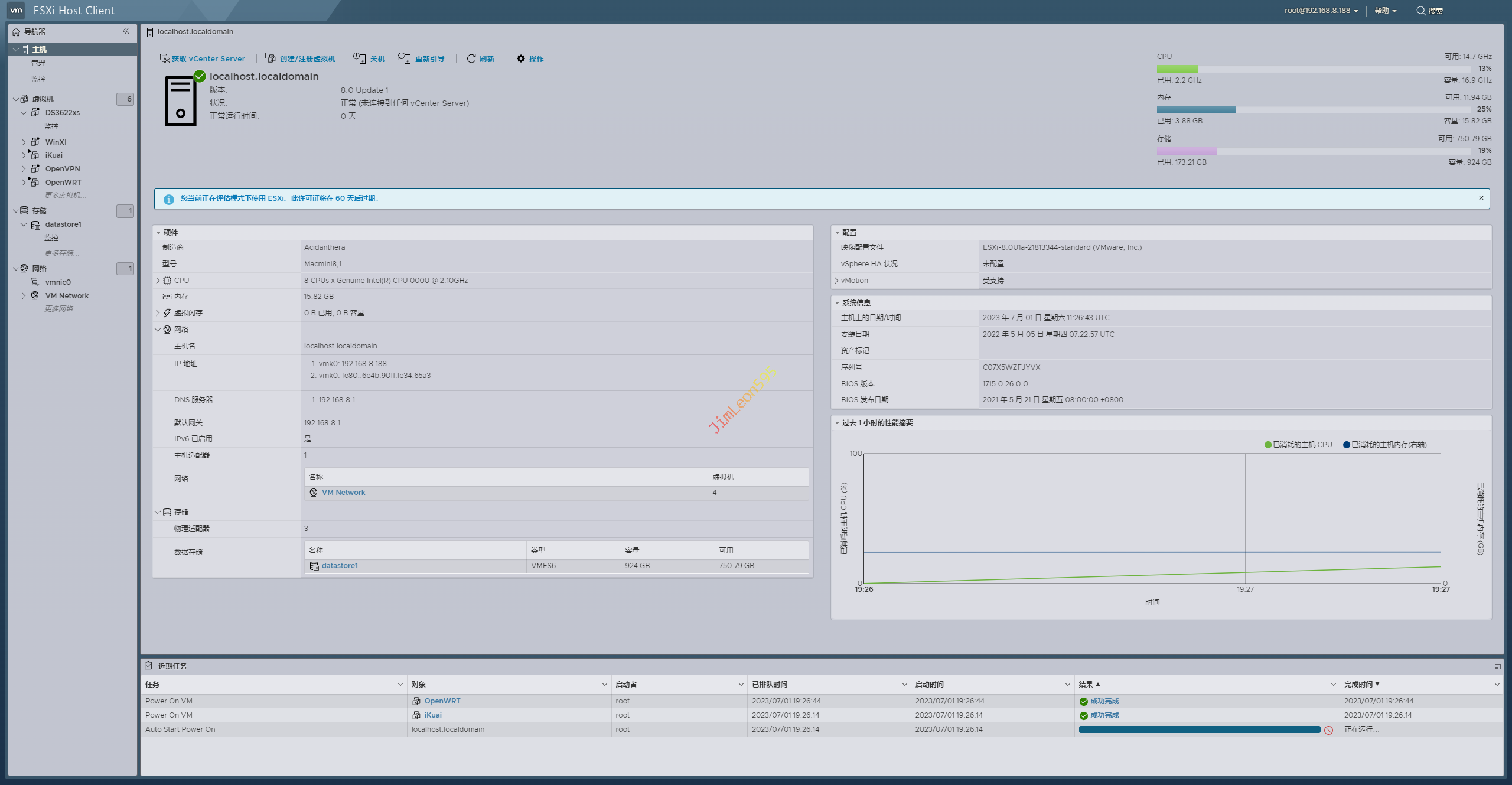Open the Actions (操作) gear icon

tap(520, 58)
